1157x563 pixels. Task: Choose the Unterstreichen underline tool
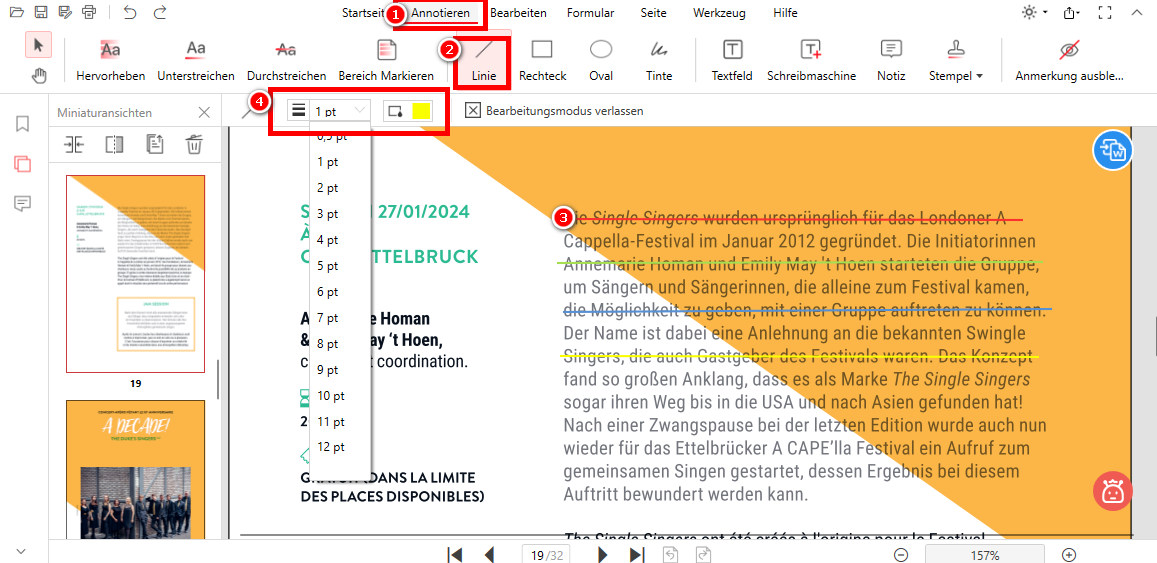pos(196,61)
